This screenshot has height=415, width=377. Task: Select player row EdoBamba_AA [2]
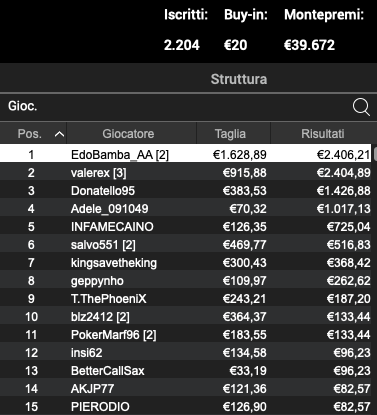(x=185, y=154)
